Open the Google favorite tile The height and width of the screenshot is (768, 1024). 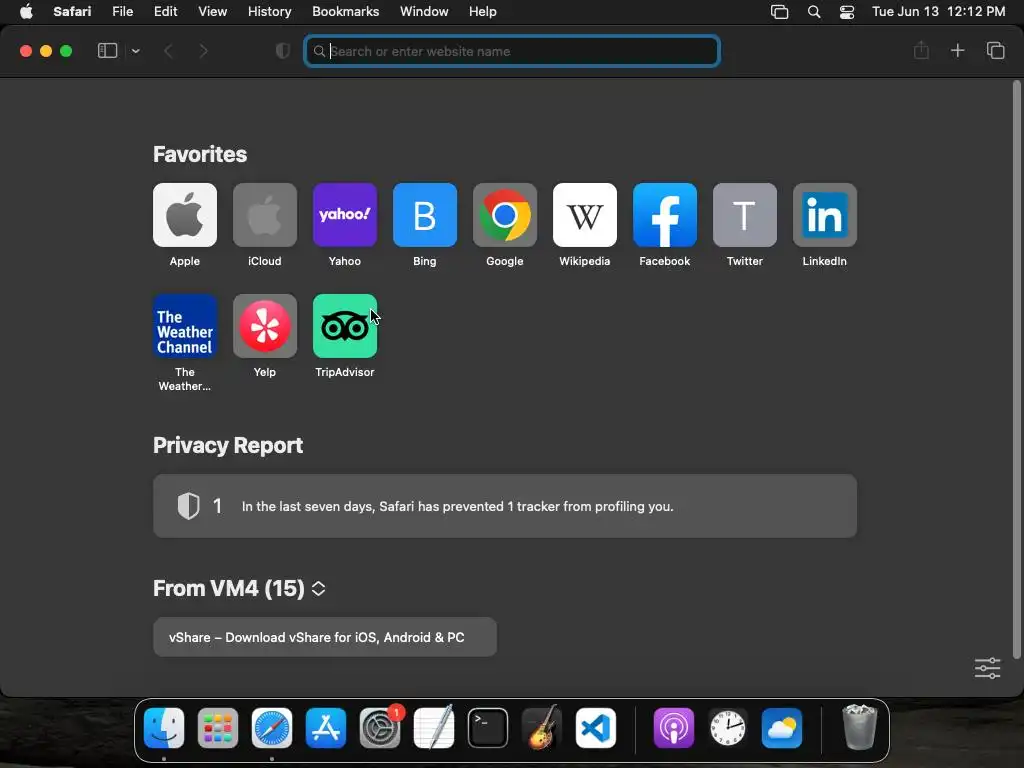(x=505, y=215)
